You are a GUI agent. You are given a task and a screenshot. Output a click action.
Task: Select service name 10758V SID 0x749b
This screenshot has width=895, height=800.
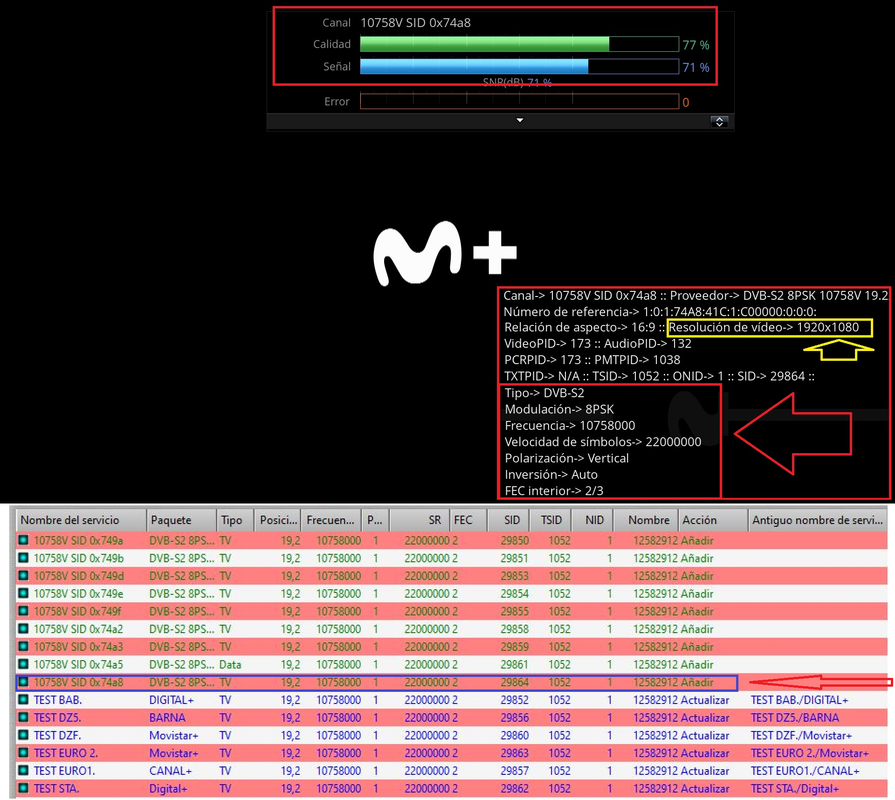[78, 557]
